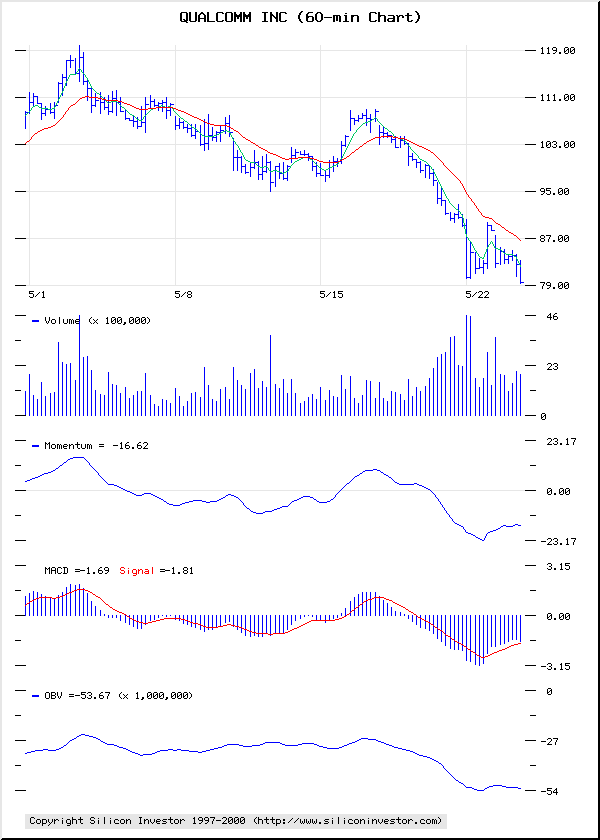Click the Momentum = -16.62 legend label
Screen dimensions: 600x840
96,445
